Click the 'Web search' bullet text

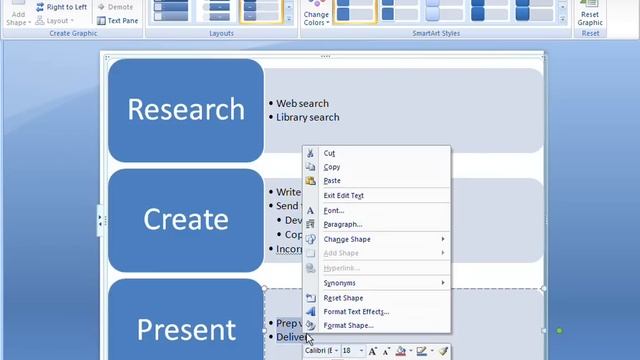(302, 104)
